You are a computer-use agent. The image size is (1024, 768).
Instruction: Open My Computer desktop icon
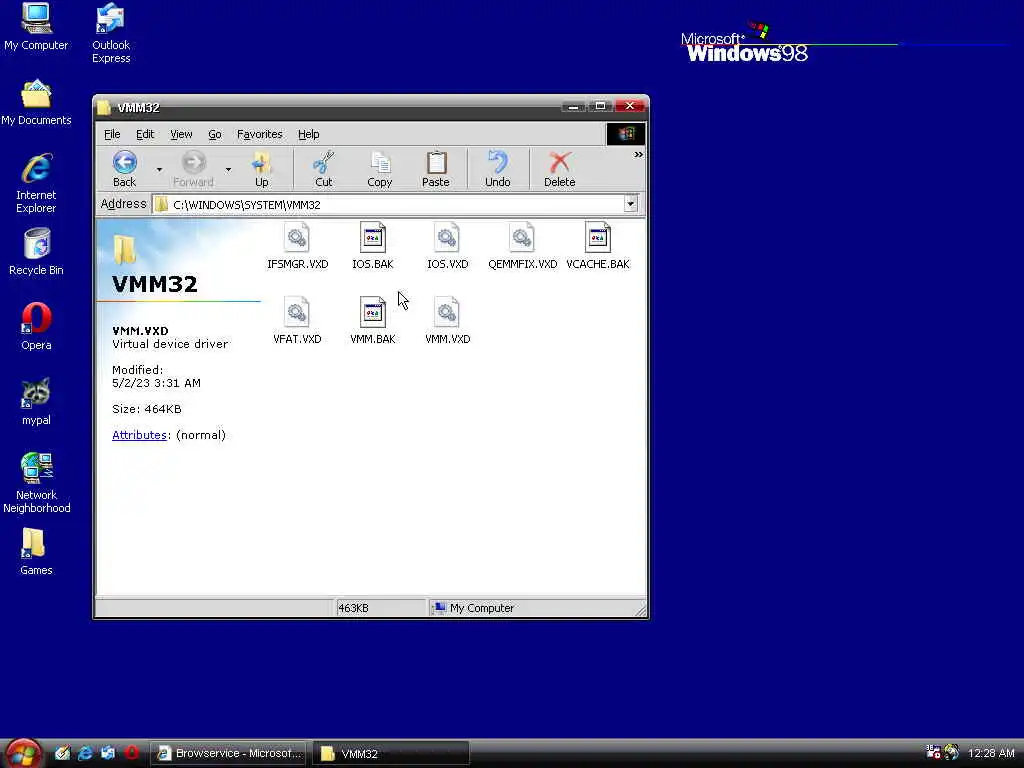click(x=36, y=27)
